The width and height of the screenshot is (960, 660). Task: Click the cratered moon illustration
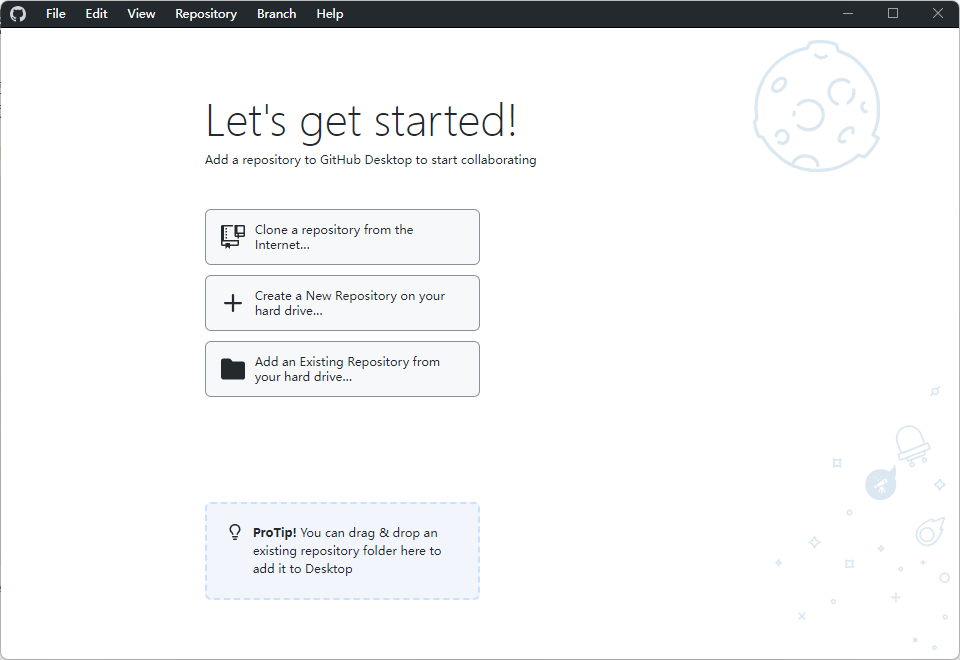coord(816,105)
